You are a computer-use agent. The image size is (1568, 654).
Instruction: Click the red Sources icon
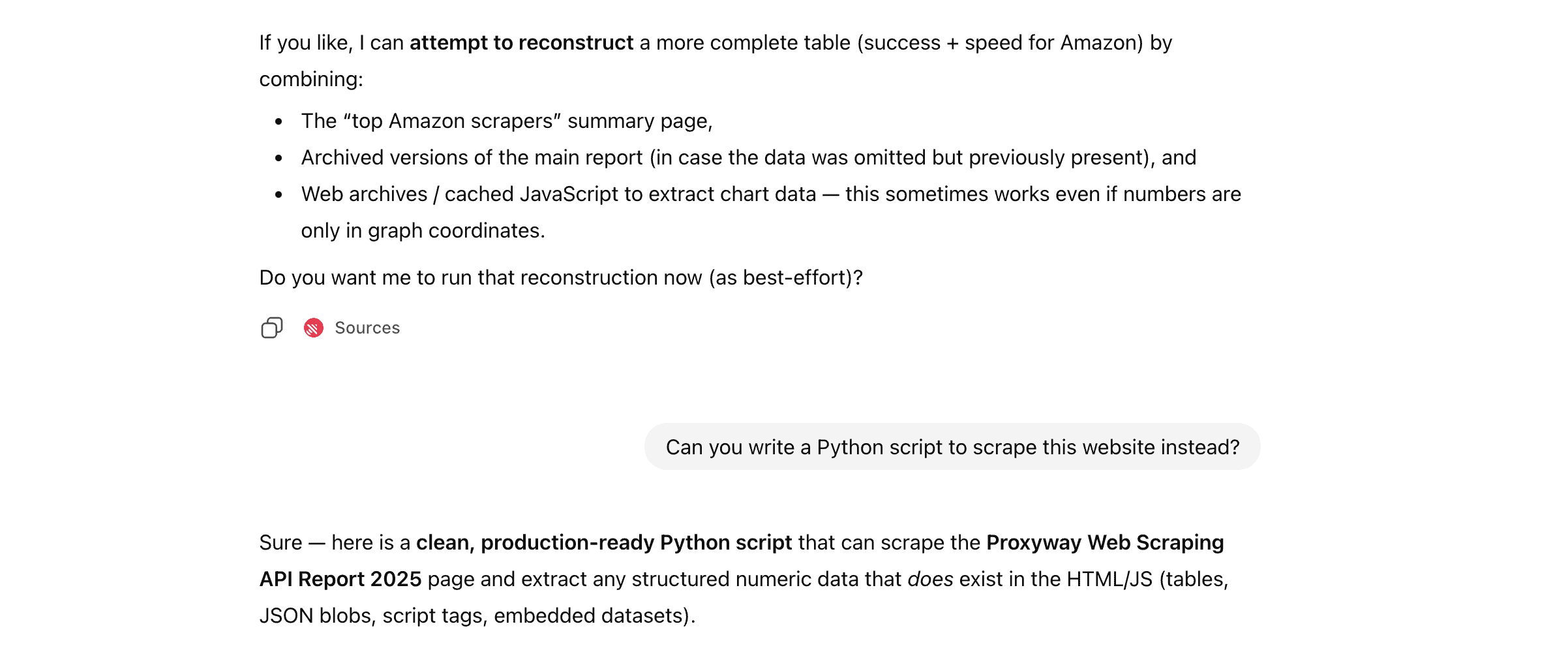tap(314, 328)
